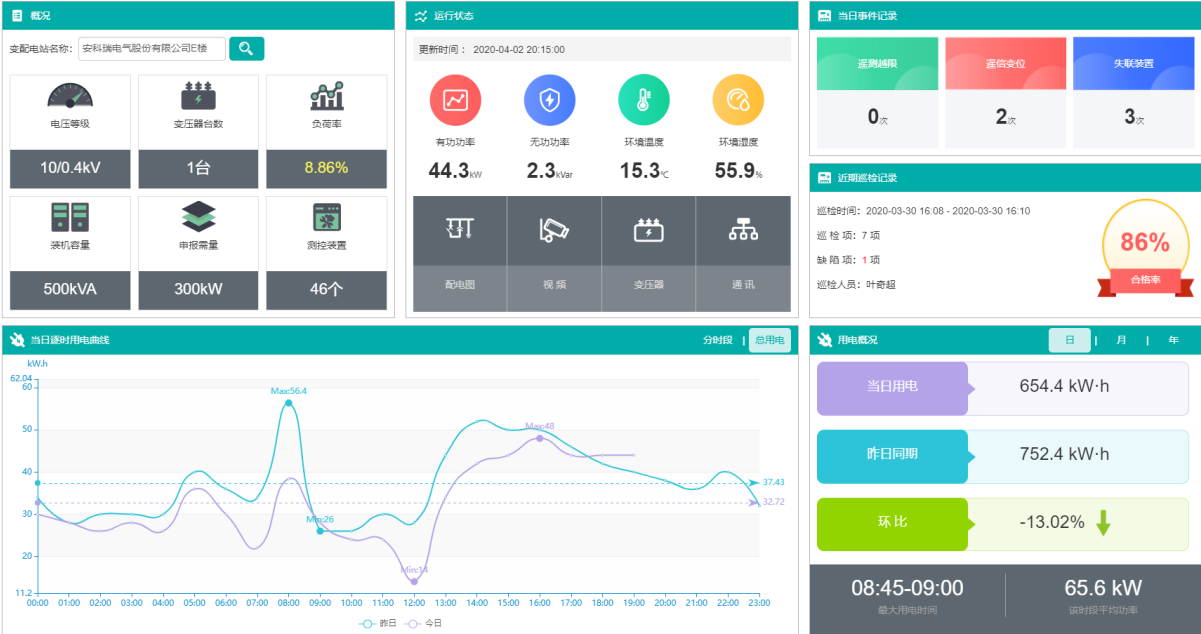This screenshot has height=634, width=1201.
Task: Switch chart to 总用电 view
Action: [x=769, y=340]
